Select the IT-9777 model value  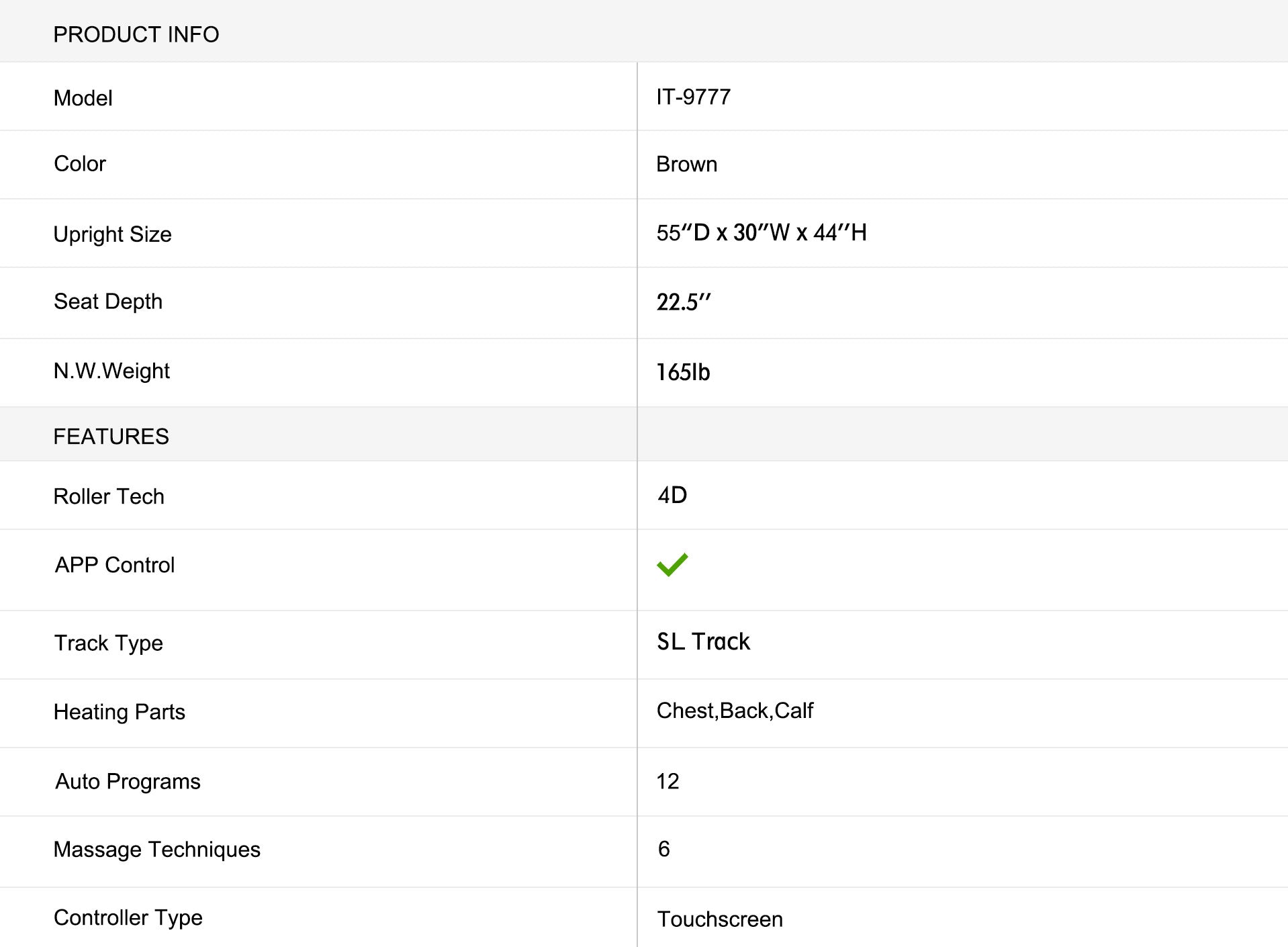694,97
